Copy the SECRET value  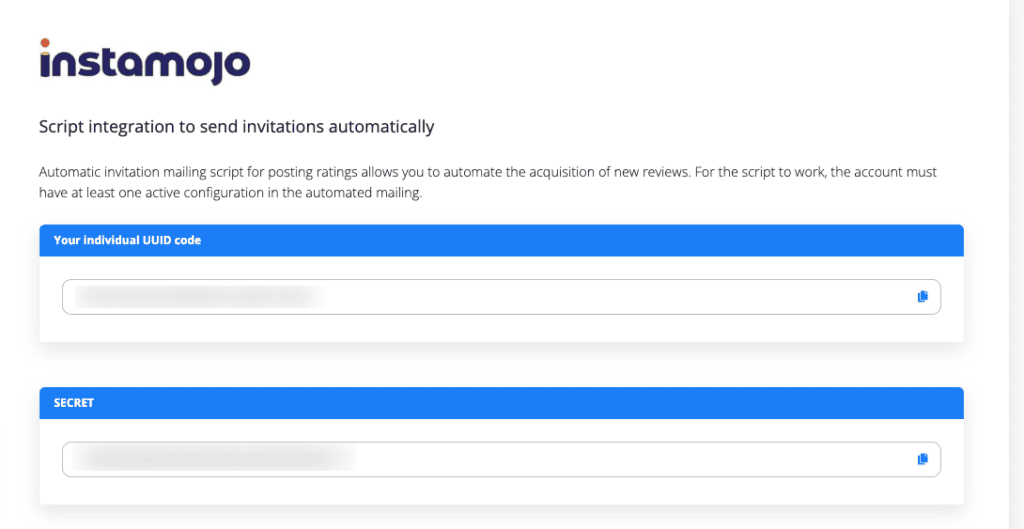(922, 459)
